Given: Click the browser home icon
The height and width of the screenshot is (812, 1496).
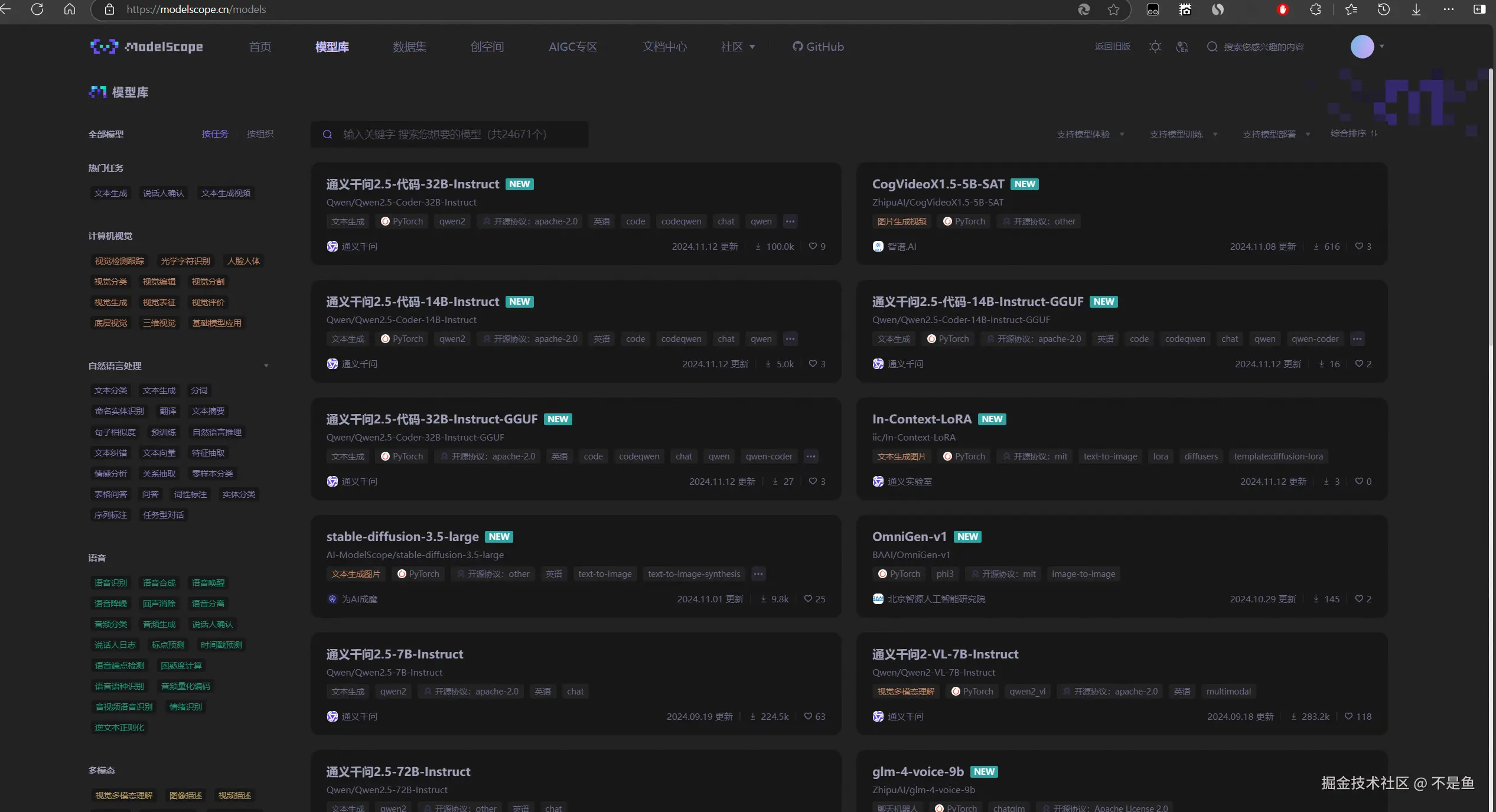Looking at the screenshot, I should click(70, 9).
